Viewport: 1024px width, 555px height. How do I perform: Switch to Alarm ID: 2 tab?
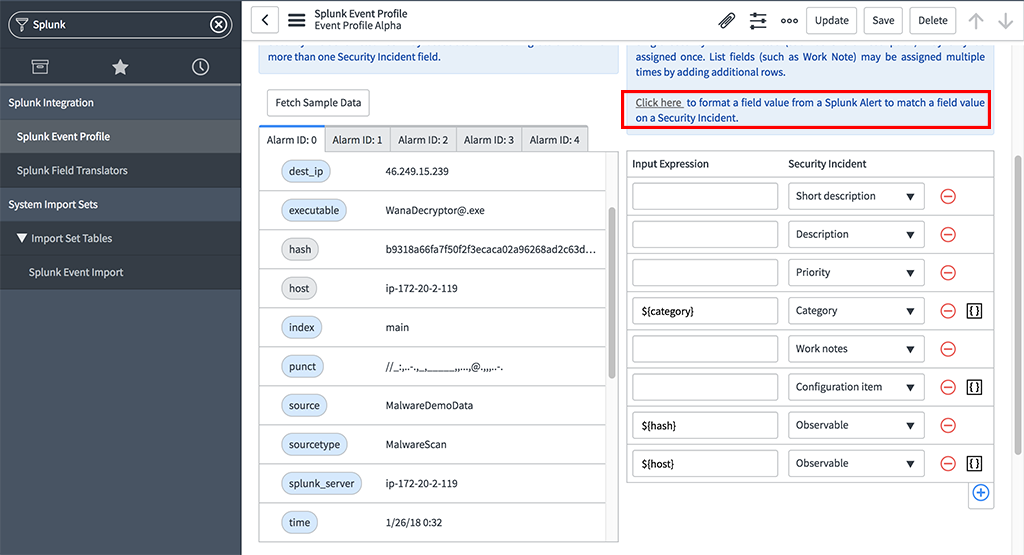(x=423, y=140)
